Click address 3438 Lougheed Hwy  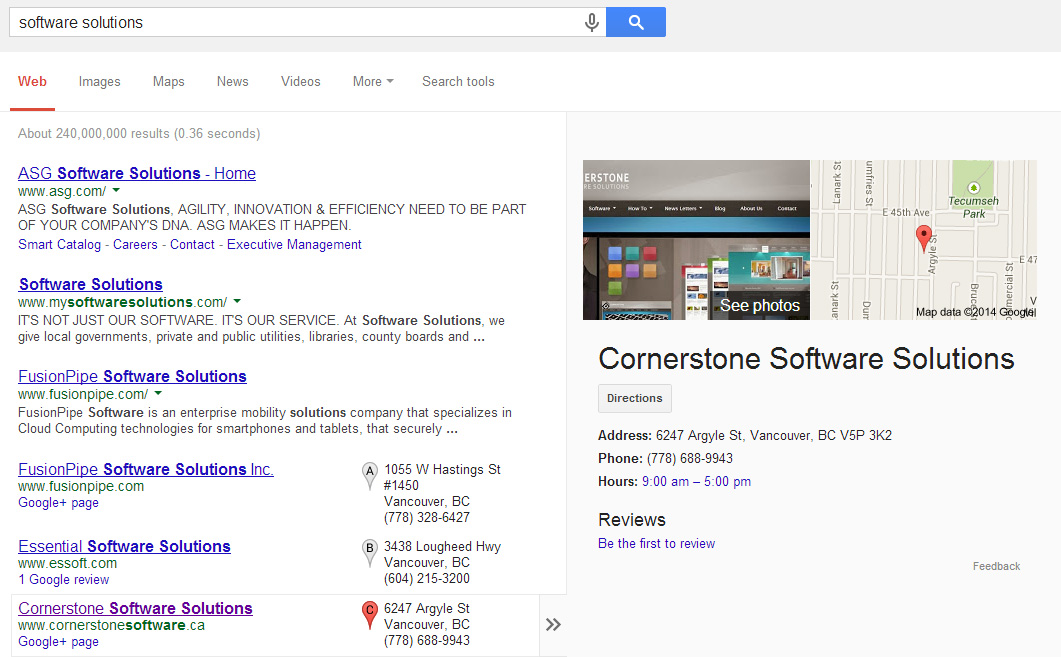[x=442, y=547]
